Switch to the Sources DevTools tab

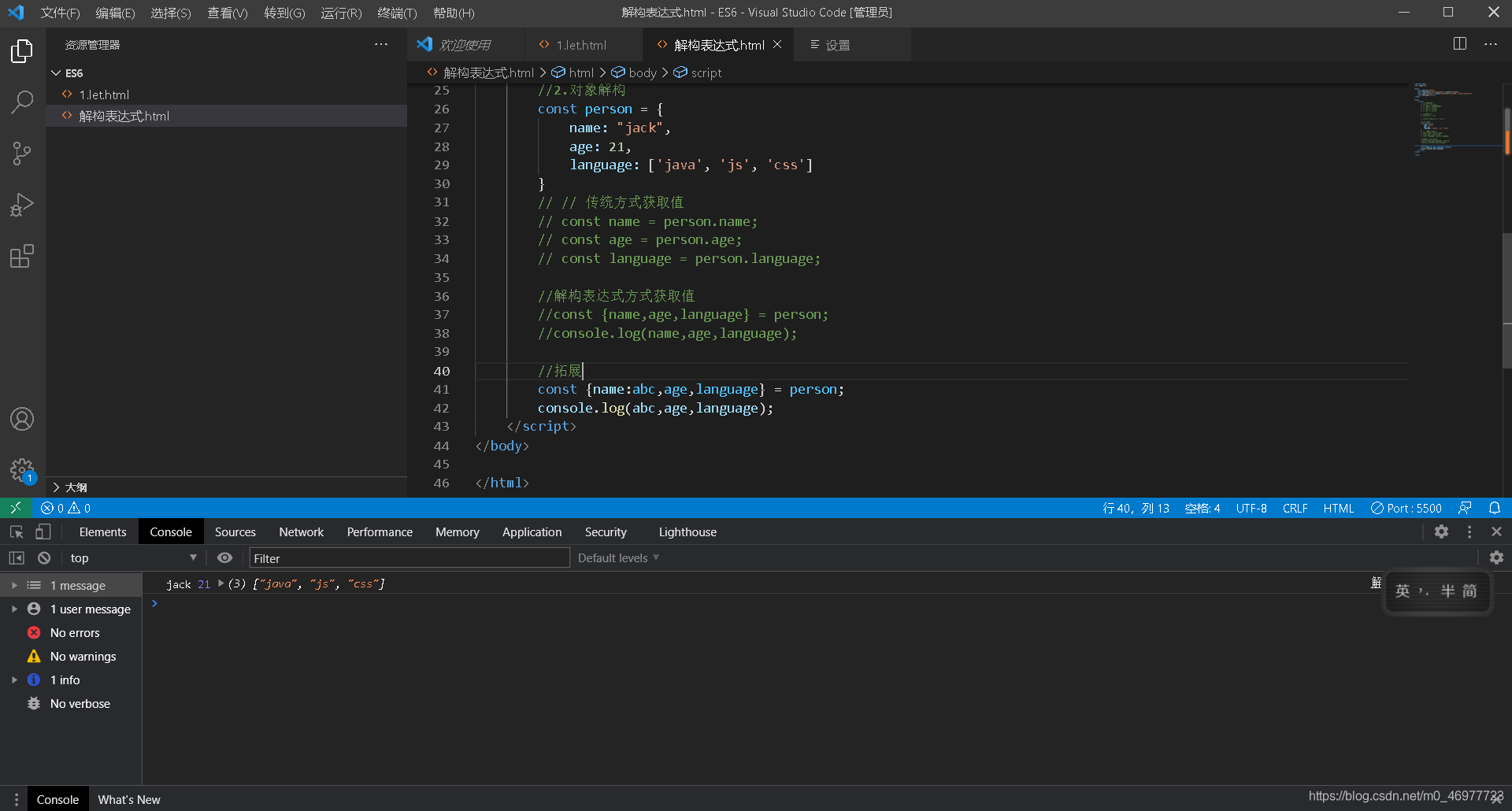(235, 531)
